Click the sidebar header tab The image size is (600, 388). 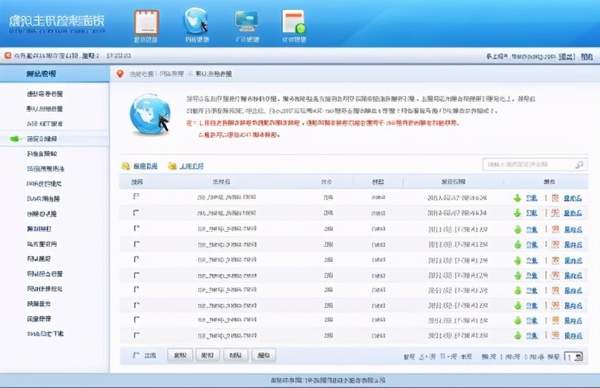pyautogui.click(x=54, y=74)
